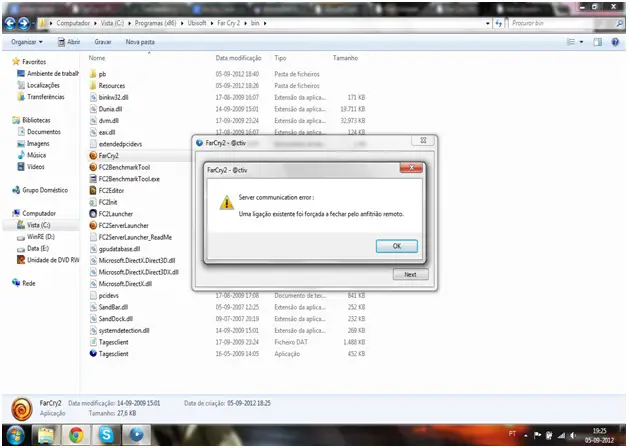The image size is (629, 448).
Task: Select the FC2Editor icon
Action: pos(93,190)
